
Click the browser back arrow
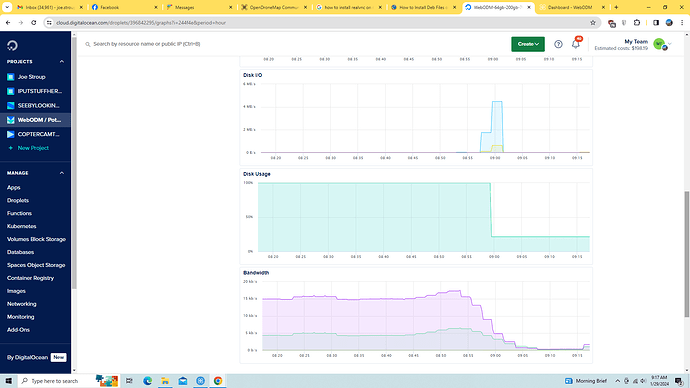point(8,23)
